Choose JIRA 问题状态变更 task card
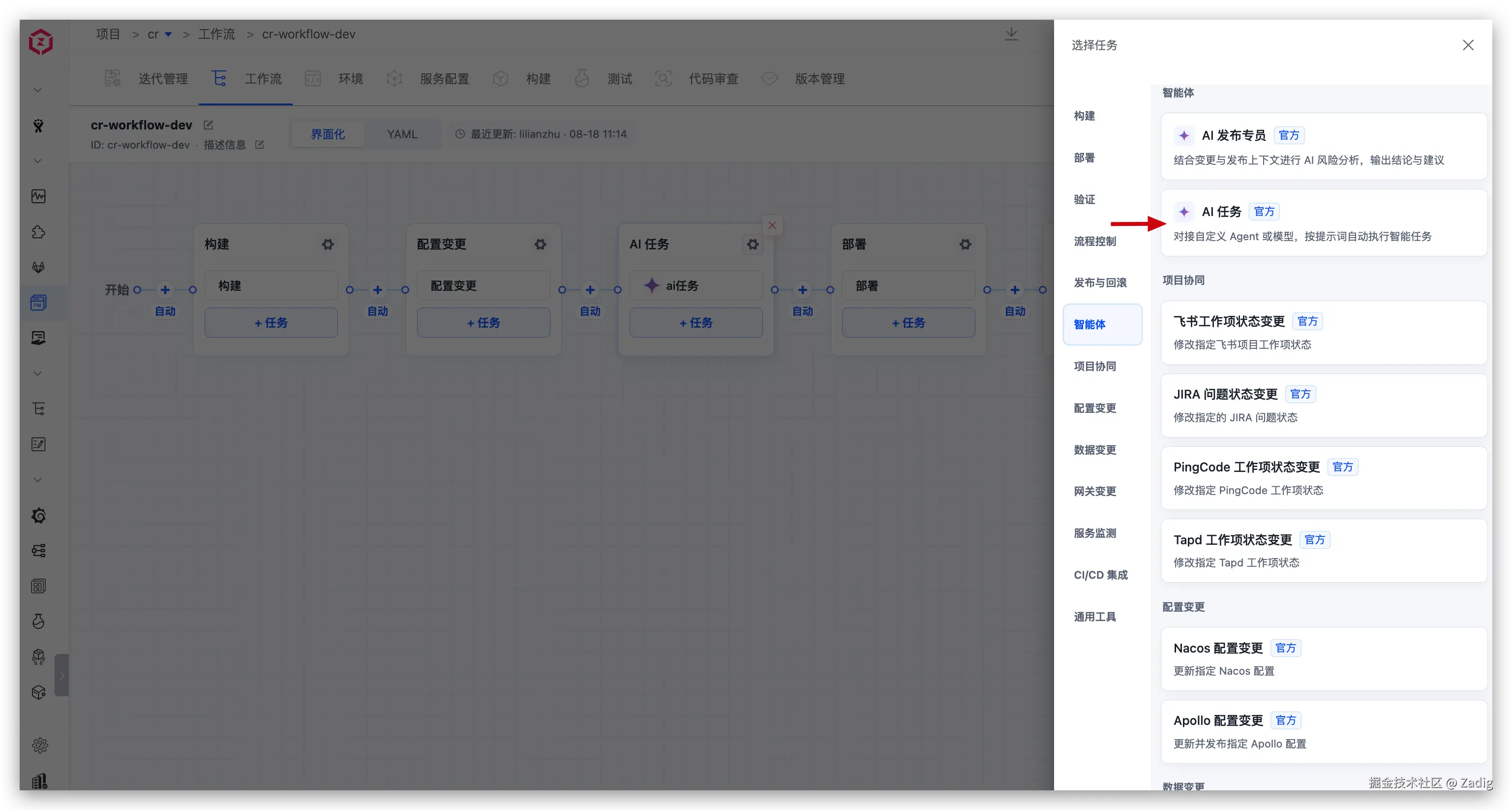The height and width of the screenshot is (810, 1512). pyautogui.click(x=1323, y=405)
